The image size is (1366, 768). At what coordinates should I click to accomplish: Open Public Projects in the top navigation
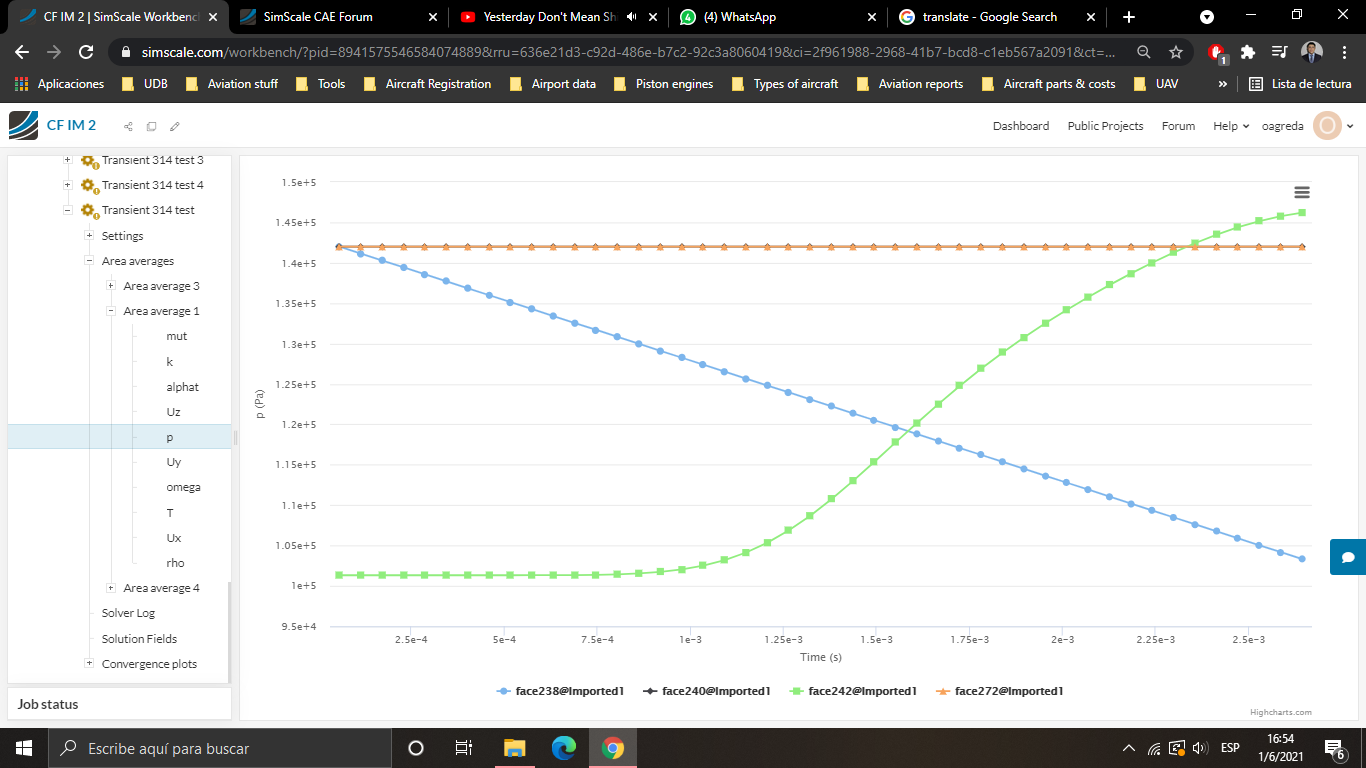1105,126
